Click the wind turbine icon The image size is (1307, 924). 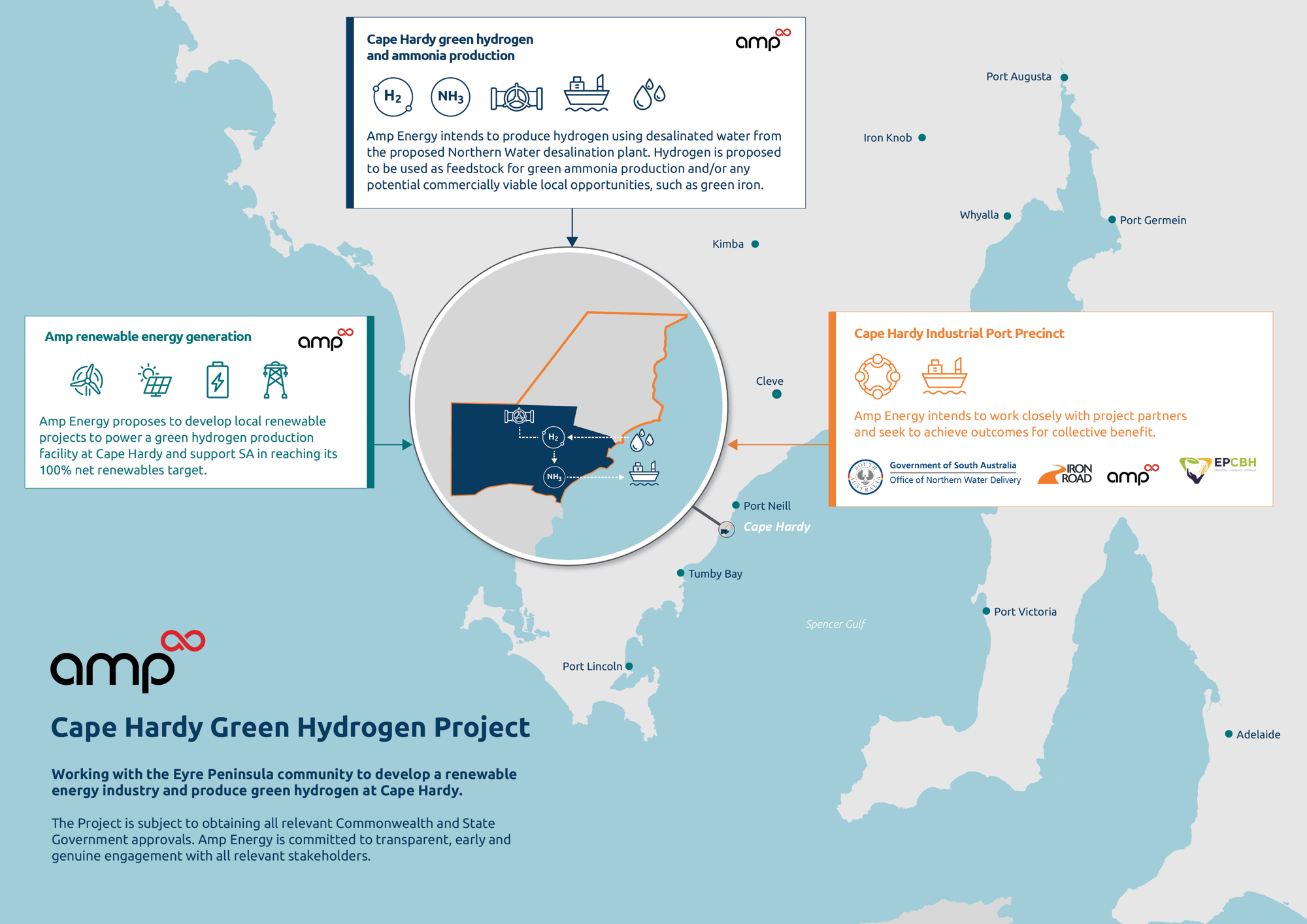click(x=87, y=380)
